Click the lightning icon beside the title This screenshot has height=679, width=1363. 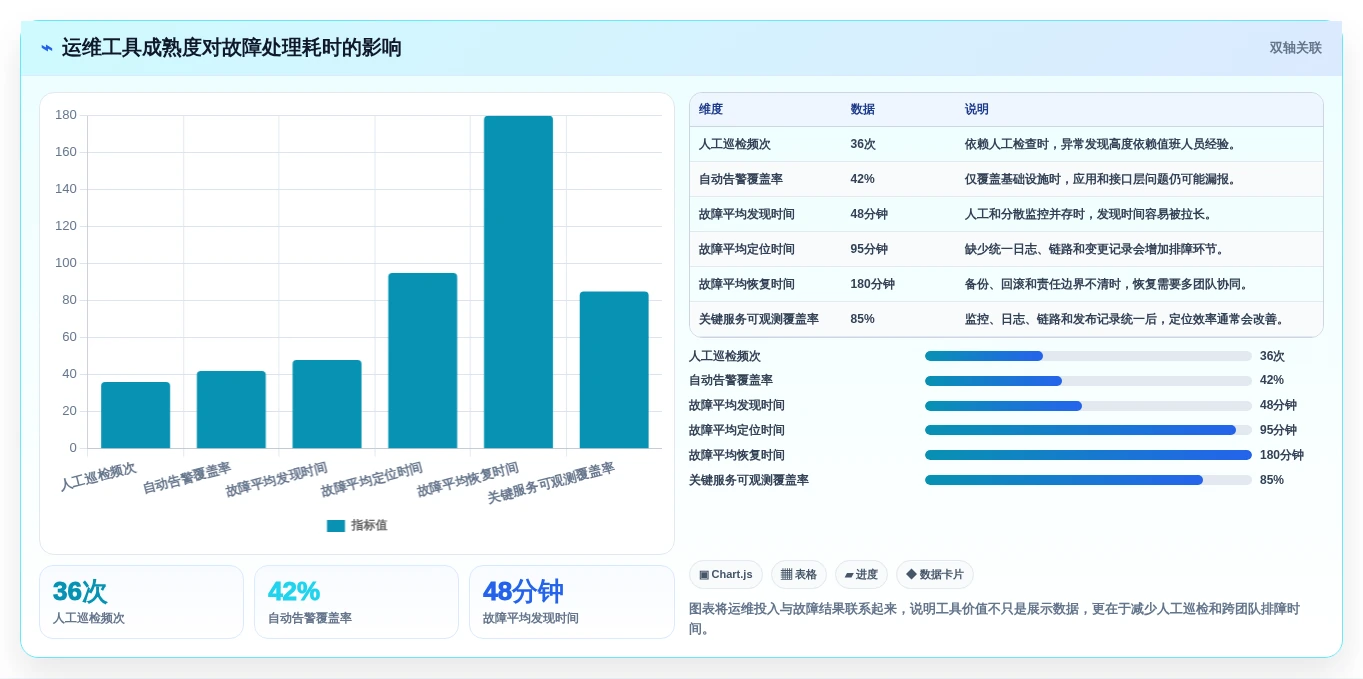click(x=46, y=48)
